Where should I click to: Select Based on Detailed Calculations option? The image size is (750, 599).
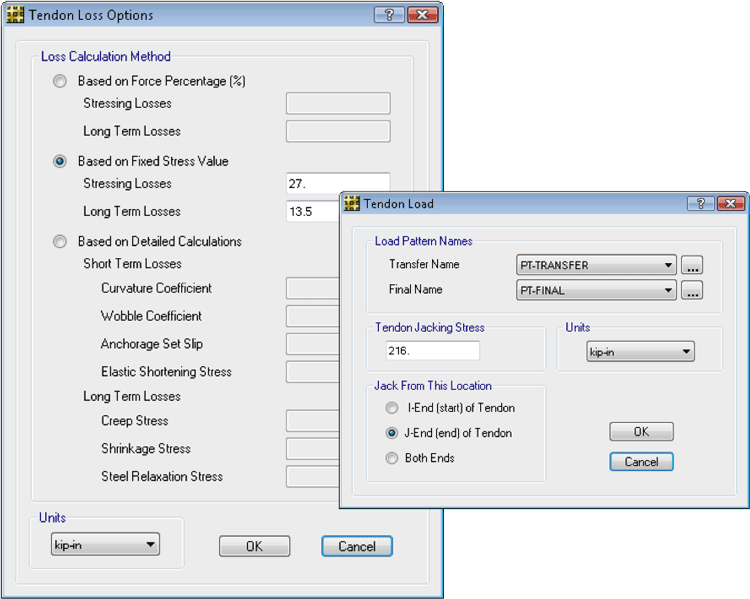pos(60,241)
